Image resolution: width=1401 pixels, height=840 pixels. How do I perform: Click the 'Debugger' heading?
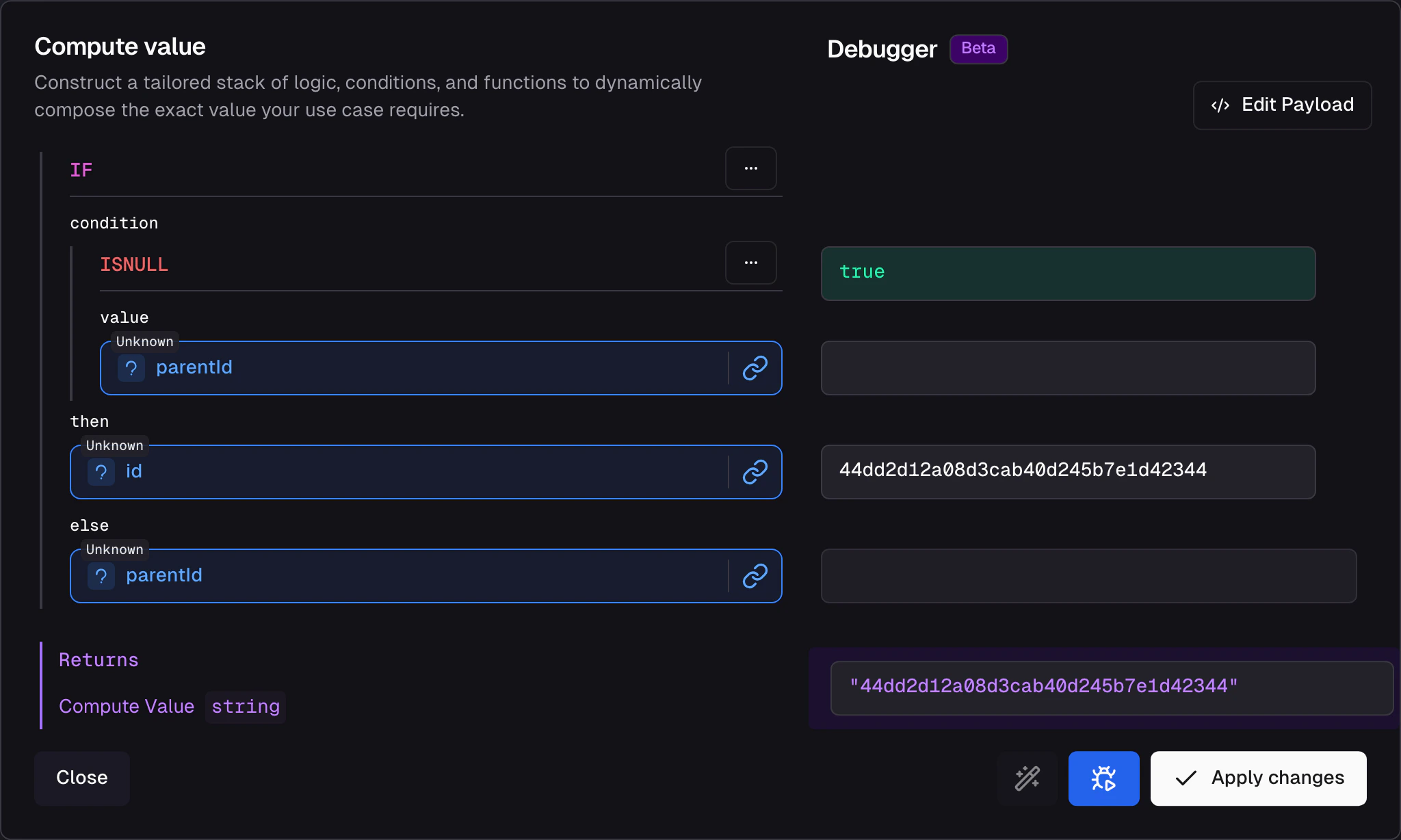tap(882, 49)
